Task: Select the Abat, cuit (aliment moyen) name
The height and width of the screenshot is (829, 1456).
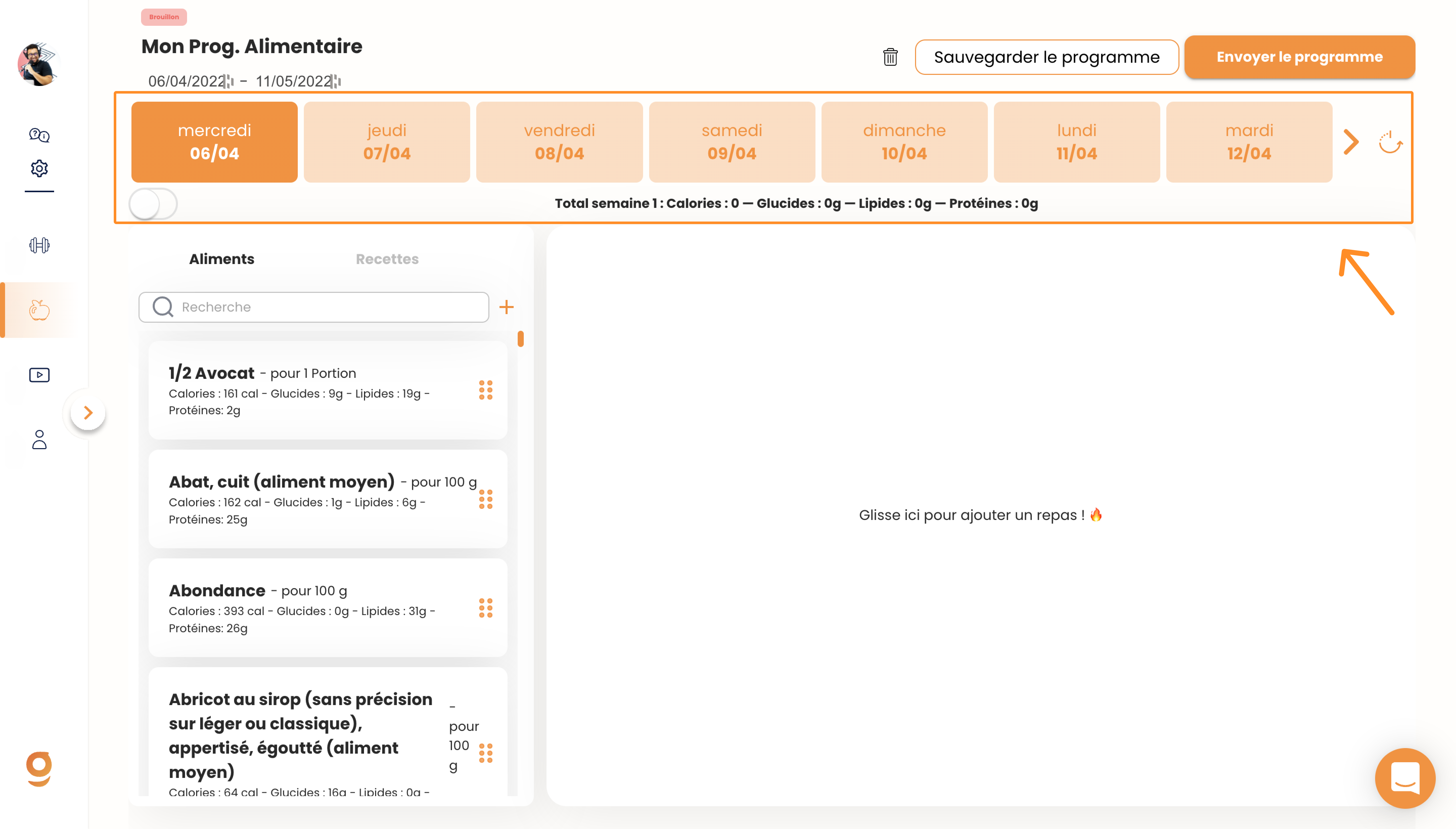Action: (281, 482)
